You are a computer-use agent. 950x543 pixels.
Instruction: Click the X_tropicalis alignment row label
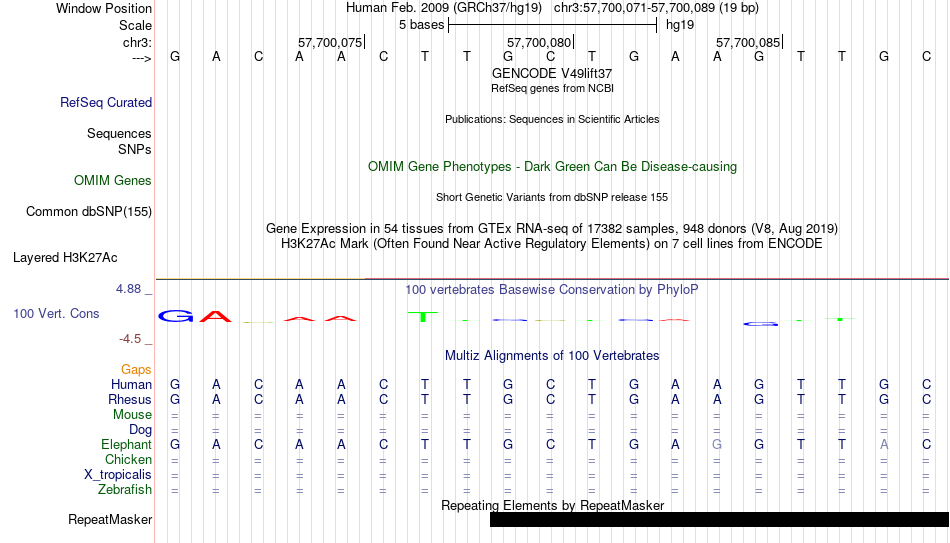click(118, 475)
